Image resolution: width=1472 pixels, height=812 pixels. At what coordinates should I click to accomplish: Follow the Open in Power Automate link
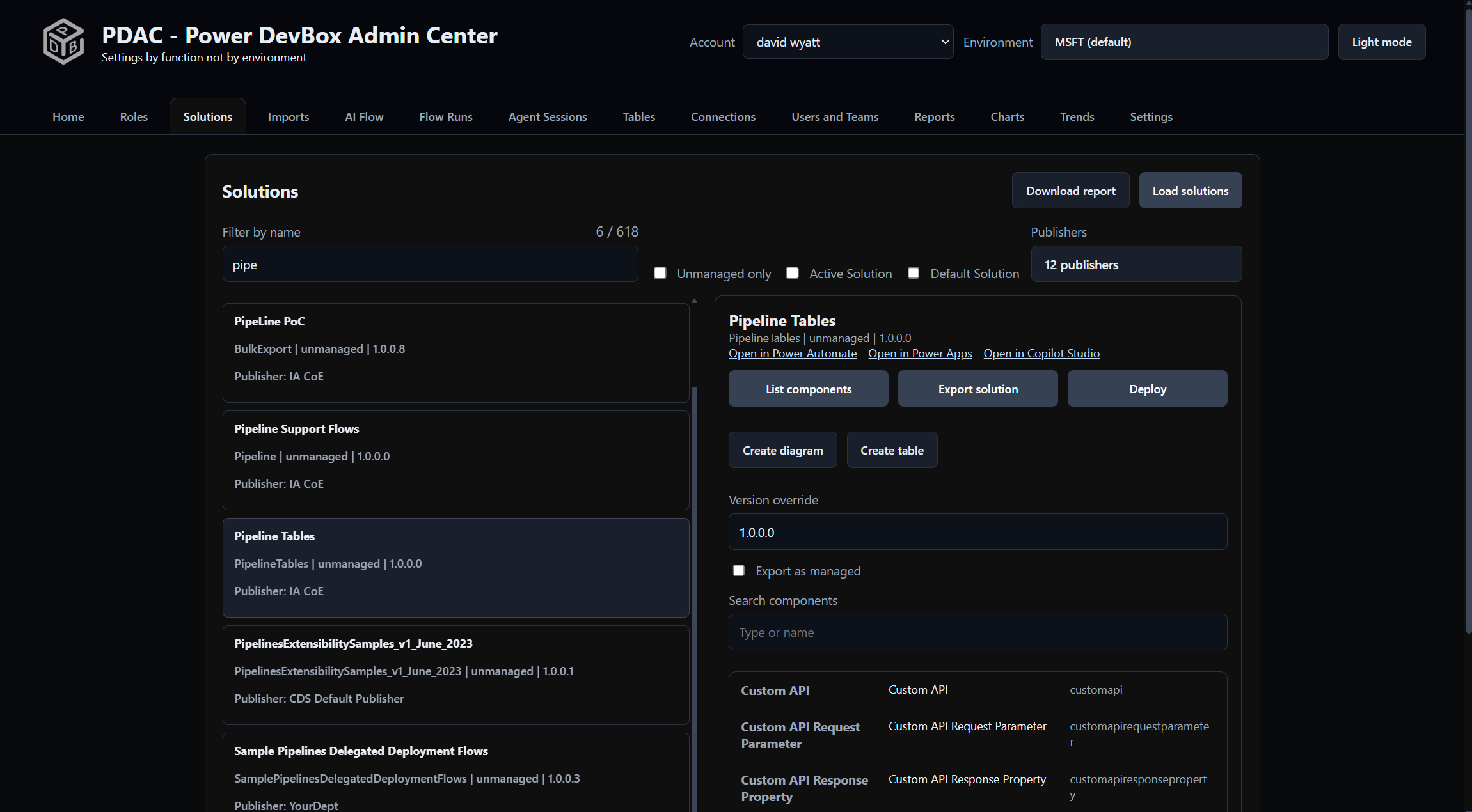[793, 354]
